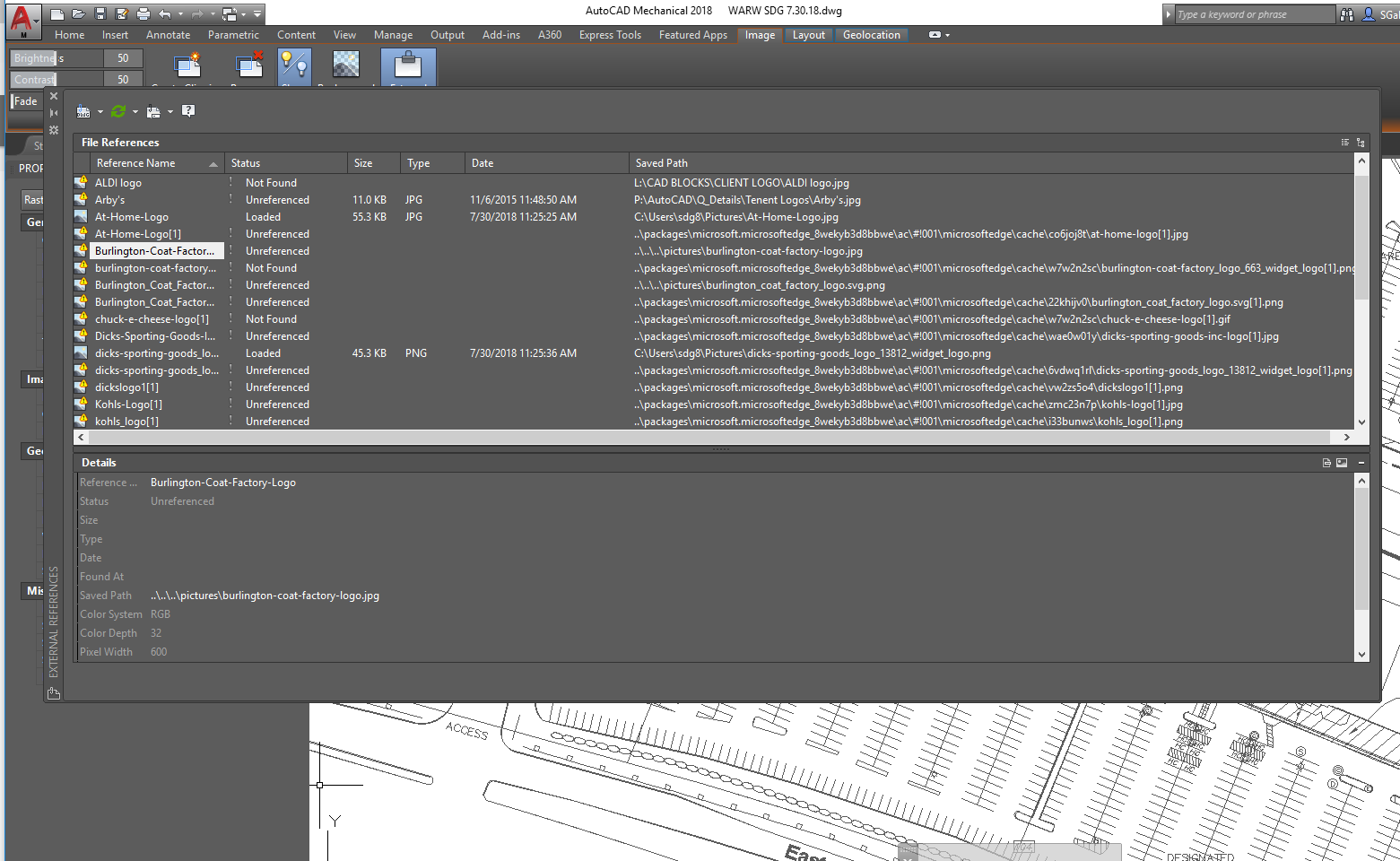Toggle the External References clipboard button
The width and height of the screenshot is (1400, 861).
coord(408,66)
